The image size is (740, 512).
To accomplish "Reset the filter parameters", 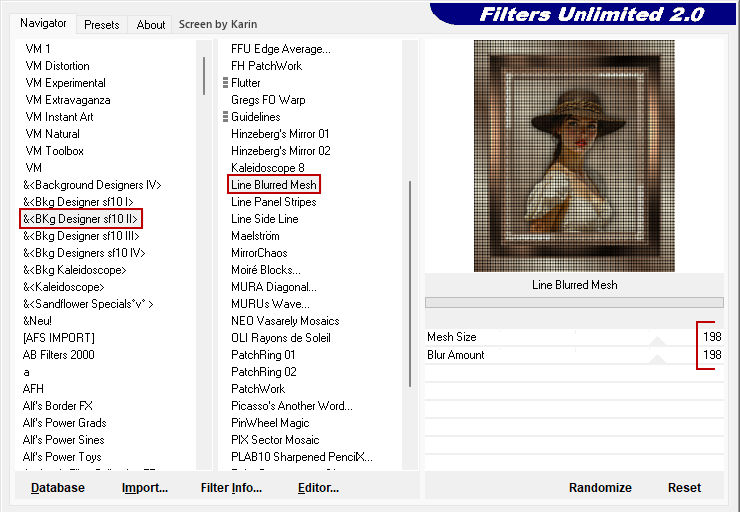I will (x=684, y=488).
